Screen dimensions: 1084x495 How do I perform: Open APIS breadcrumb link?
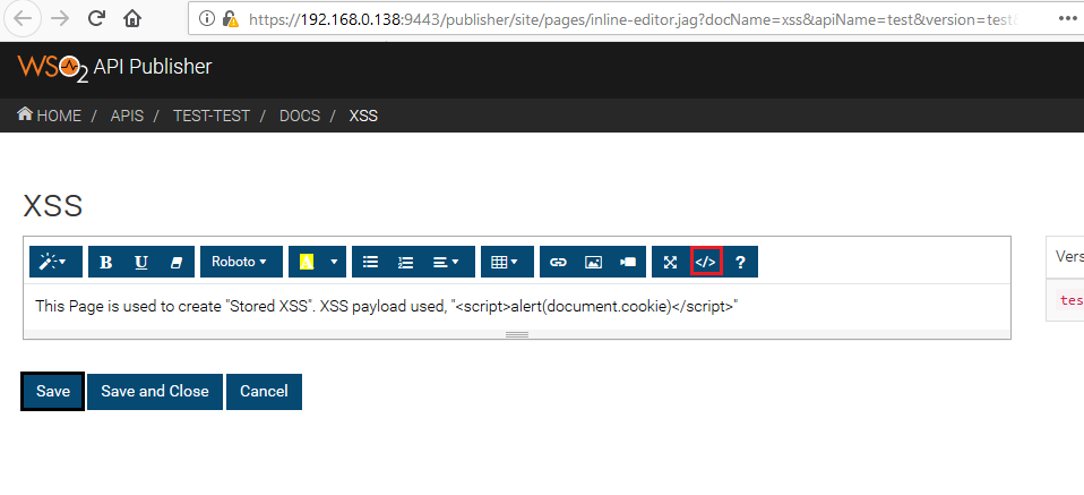127,115
